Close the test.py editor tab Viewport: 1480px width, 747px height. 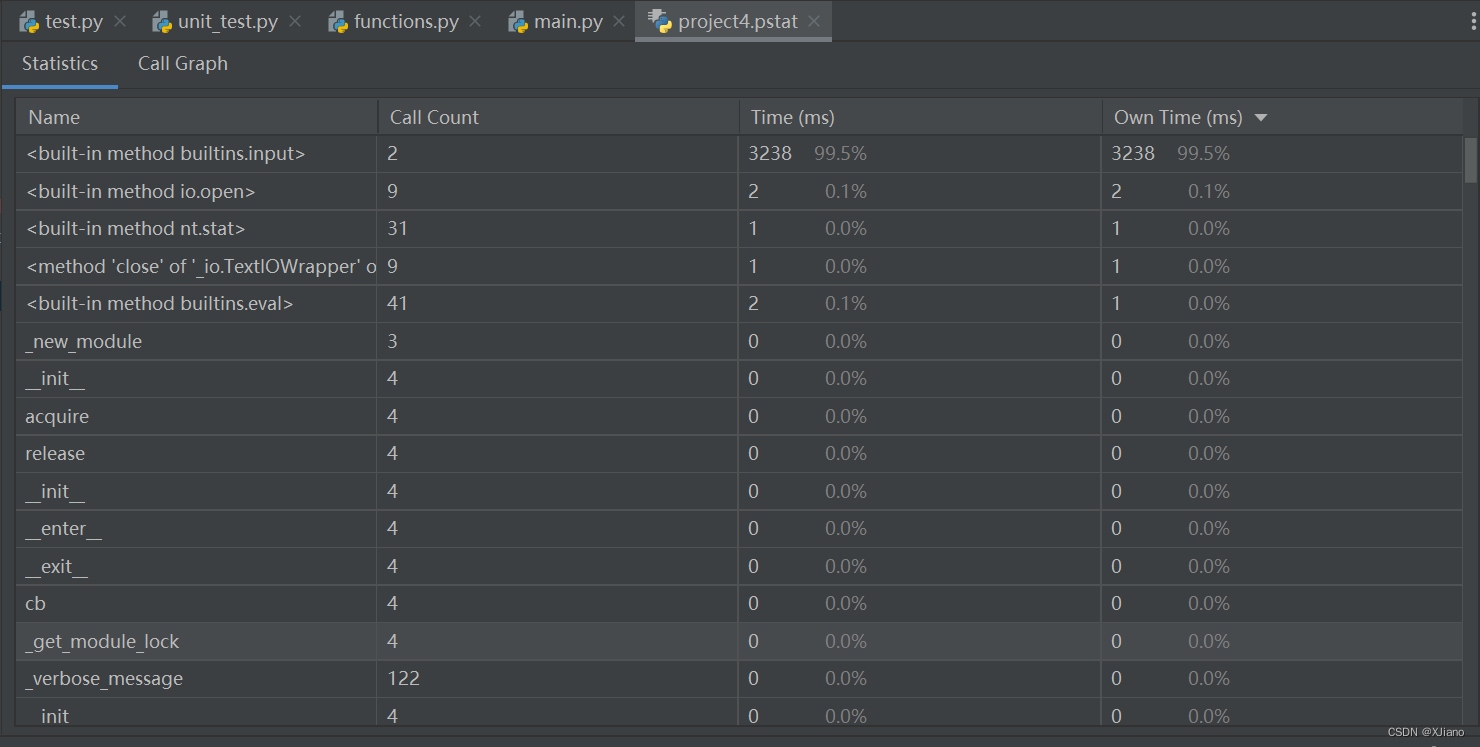click(120, 21)
